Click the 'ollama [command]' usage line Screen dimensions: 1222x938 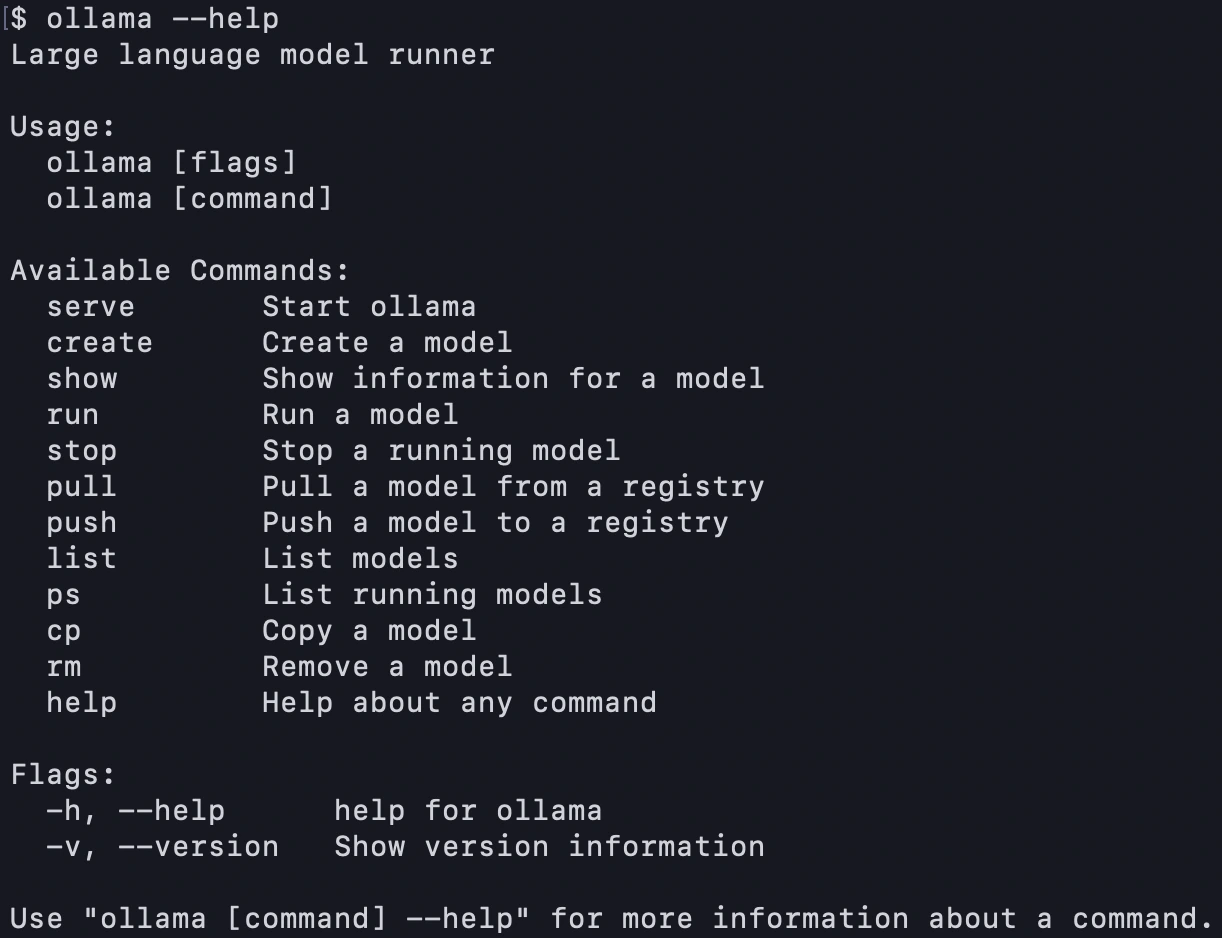point(189,199)
